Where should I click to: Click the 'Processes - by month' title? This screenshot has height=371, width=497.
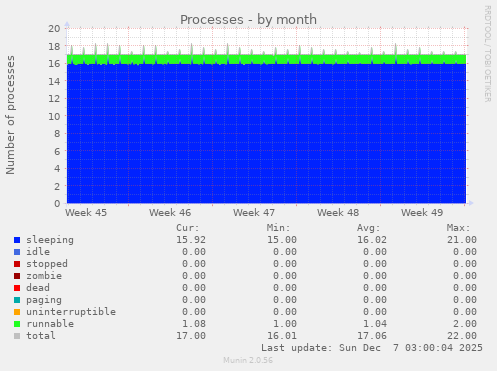248,20
